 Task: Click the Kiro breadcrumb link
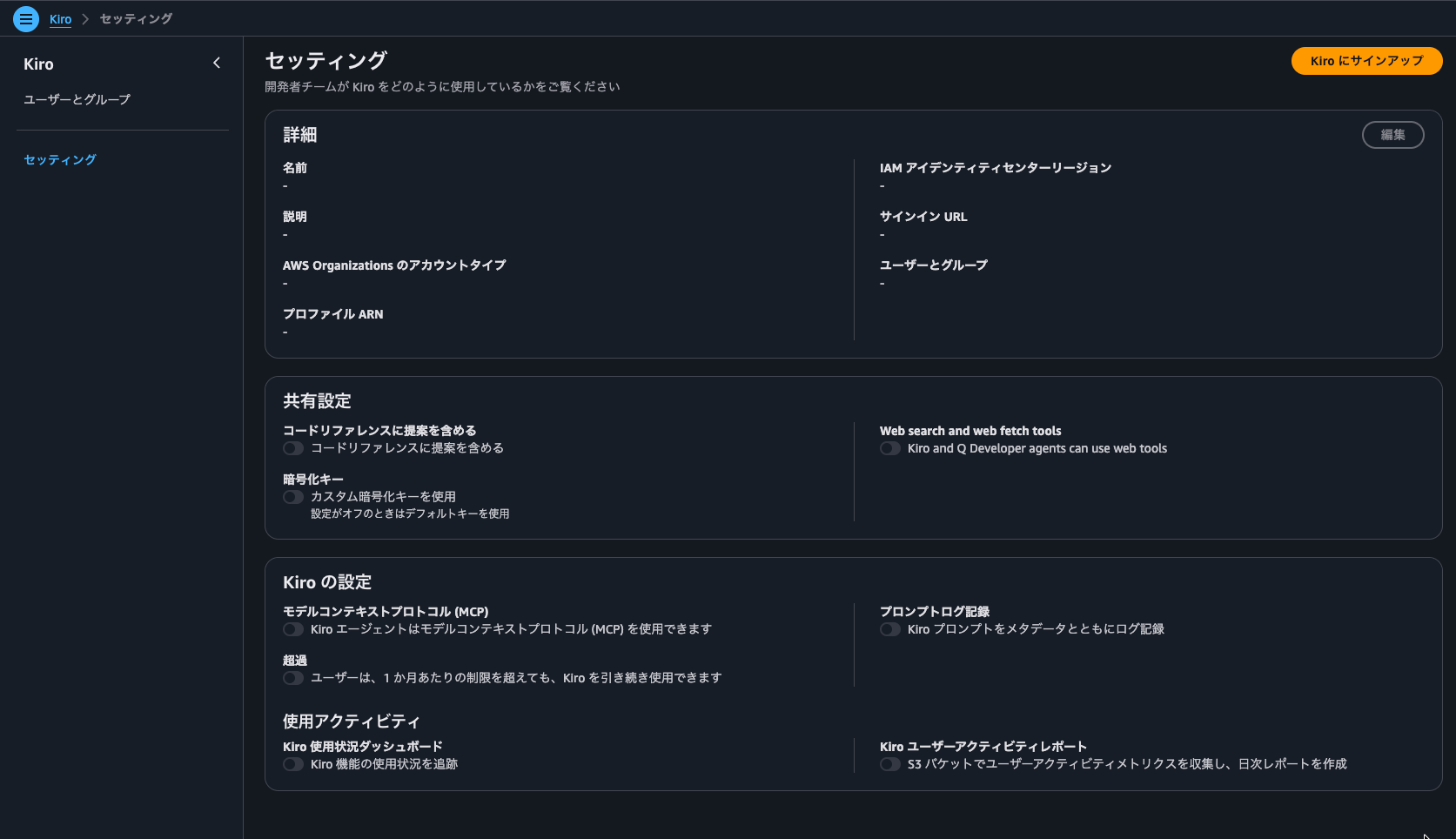click(x=60, y=19)
